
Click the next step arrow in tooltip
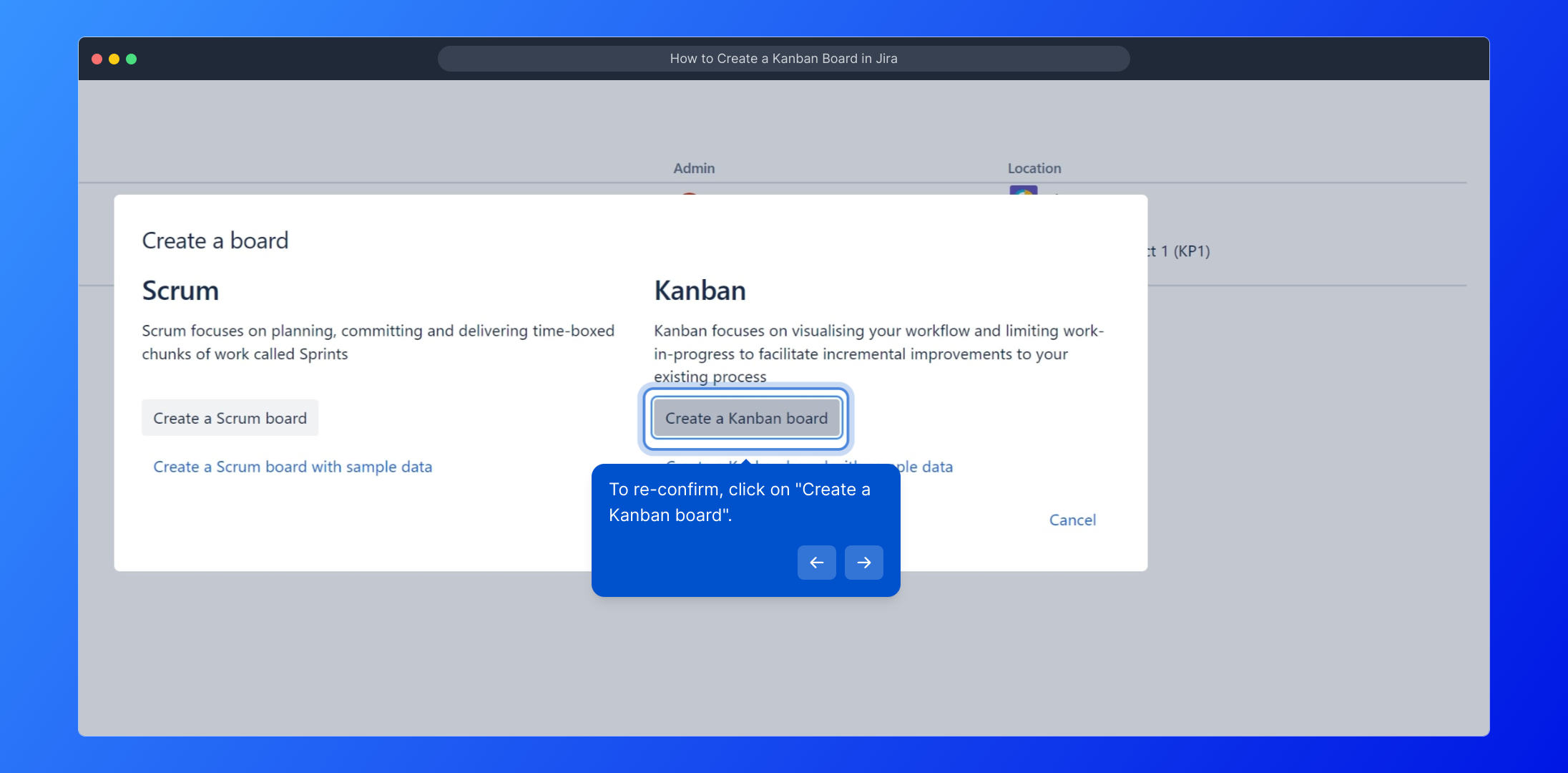(x=863, y=563)
